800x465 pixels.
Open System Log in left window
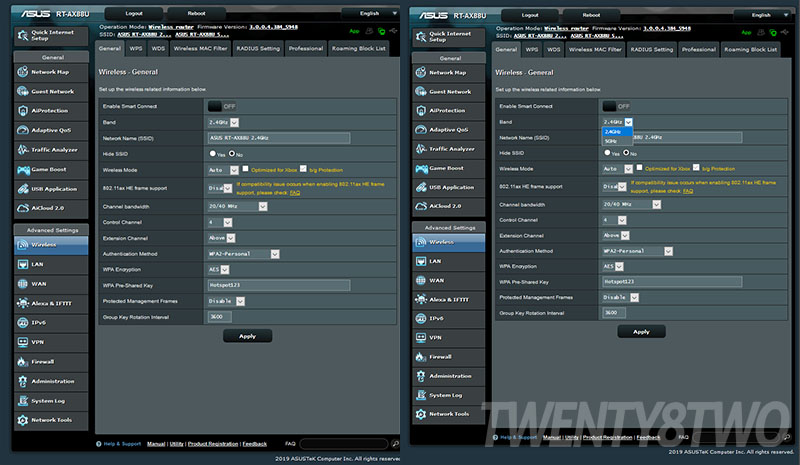pyautogui.click(x=51, y=401)
